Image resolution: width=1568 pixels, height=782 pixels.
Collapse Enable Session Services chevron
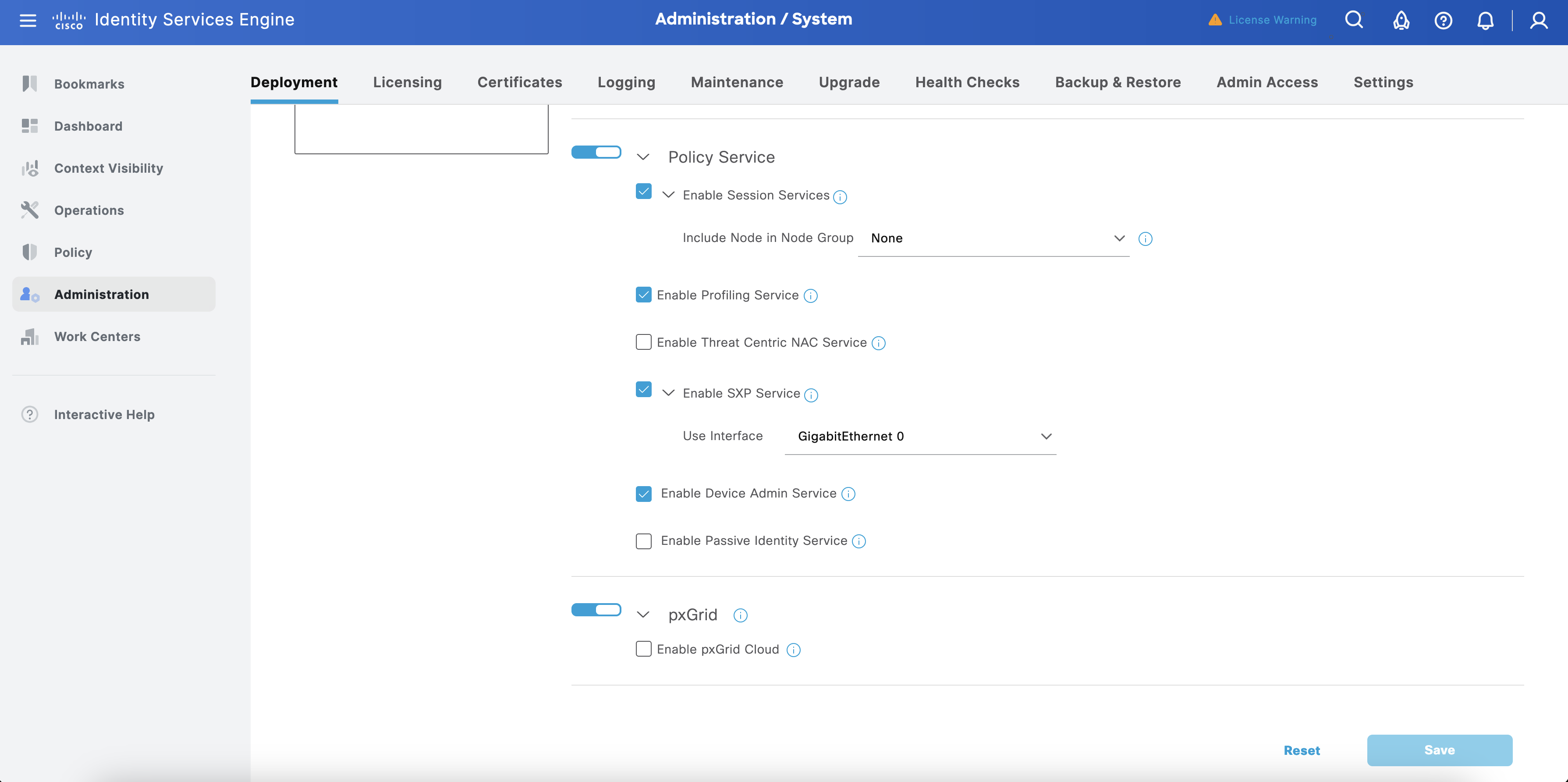click(x=668, y=195)
